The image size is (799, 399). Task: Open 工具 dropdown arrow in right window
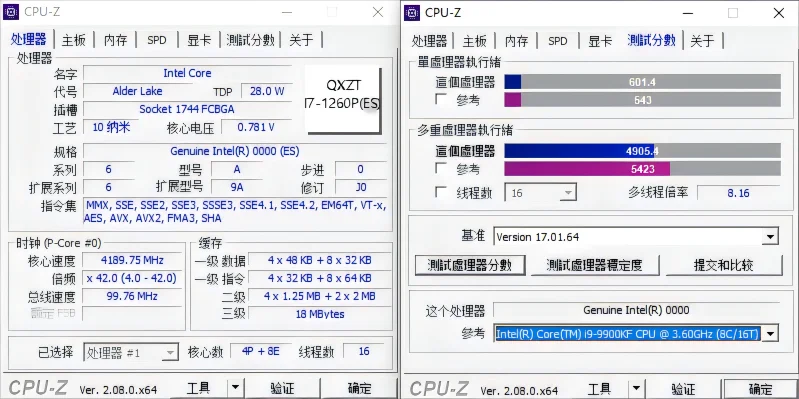pos(636,389)
